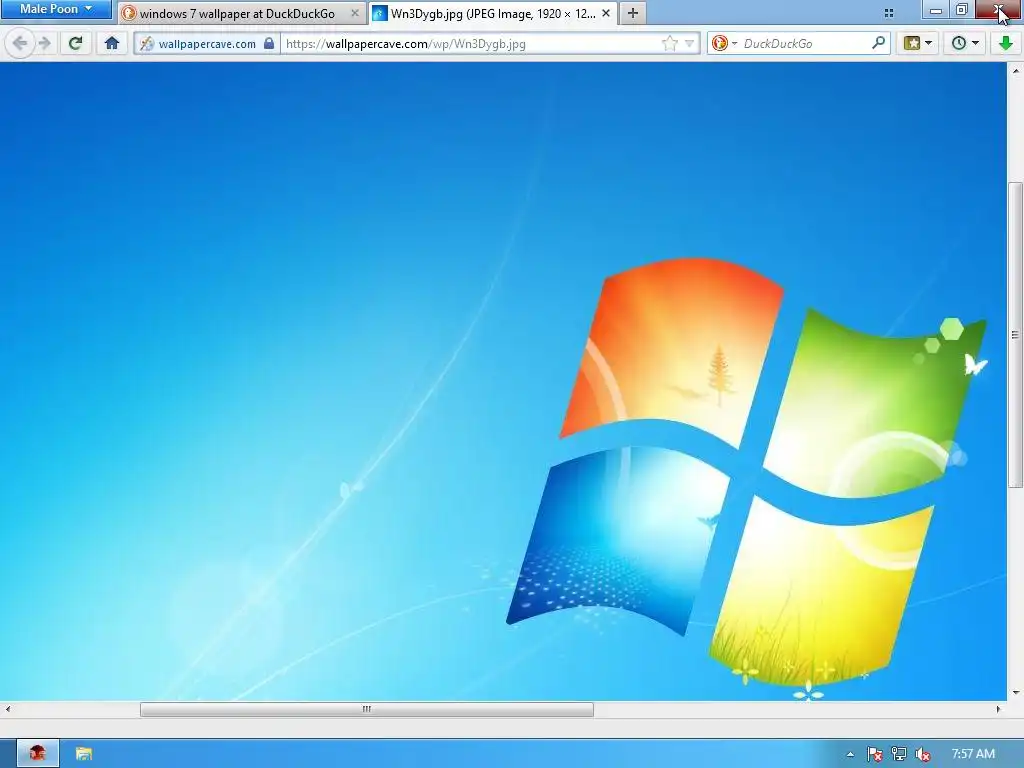Choose search engine via DuckDuckGo icon

pos(724,44)
